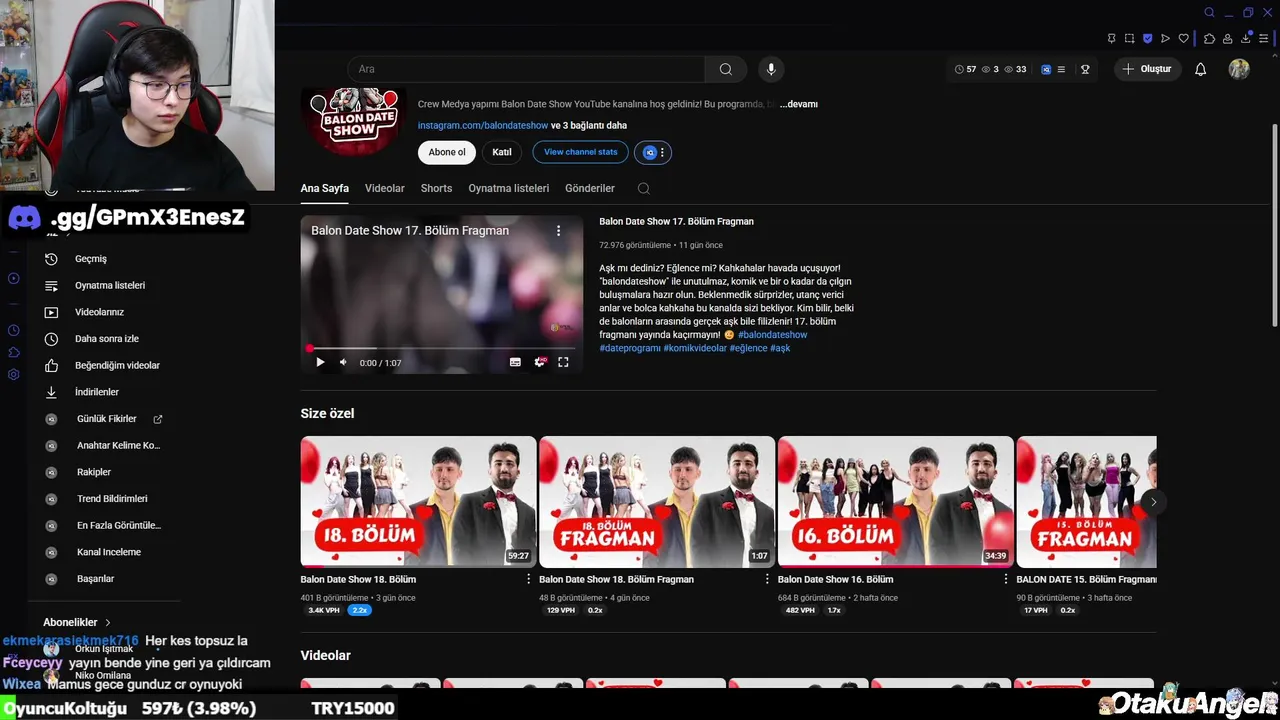Click the browser tab search icon at top
Screen dimensions: 1280x720
[1209, 12]
